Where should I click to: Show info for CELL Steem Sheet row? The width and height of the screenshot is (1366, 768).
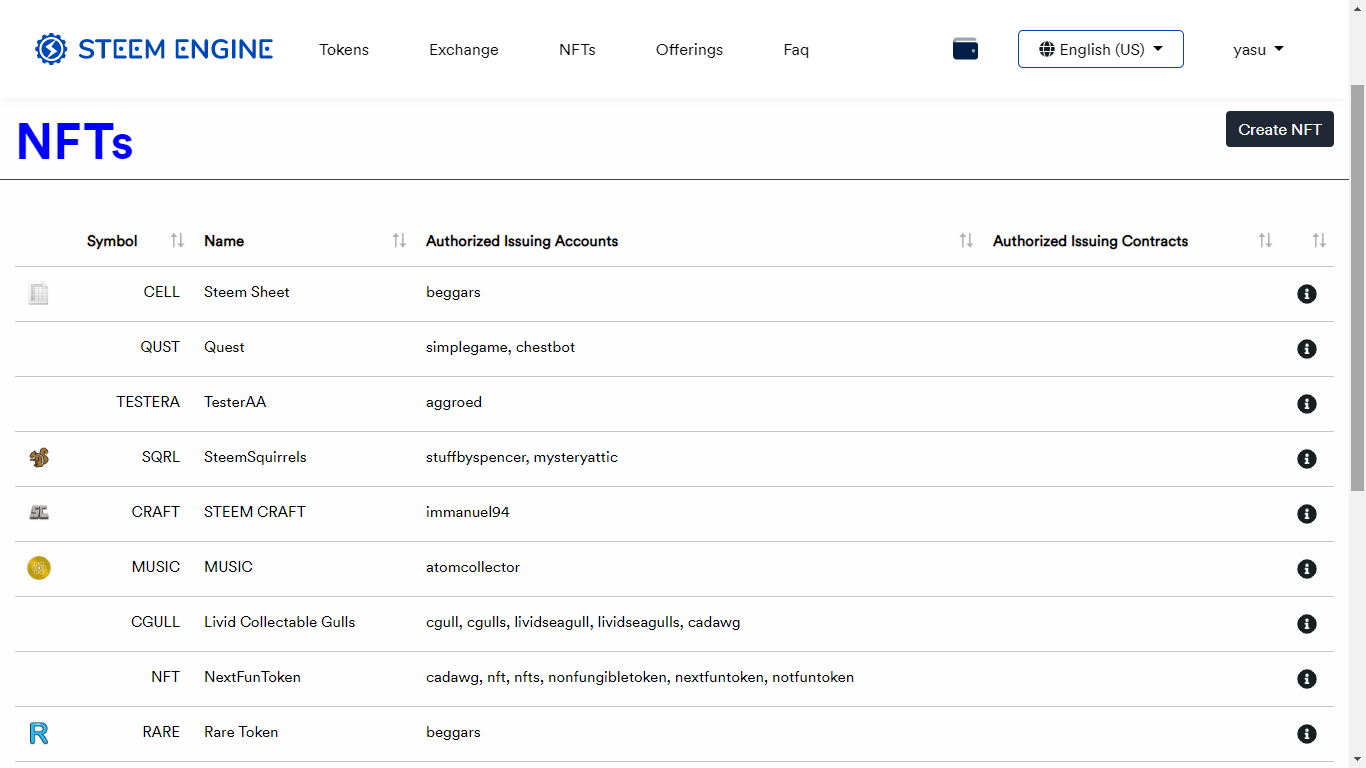click(1306, 294)
